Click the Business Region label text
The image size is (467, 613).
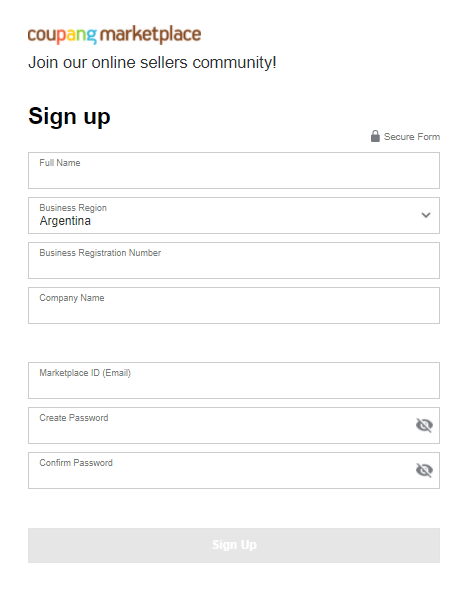[x=73, y=208]
